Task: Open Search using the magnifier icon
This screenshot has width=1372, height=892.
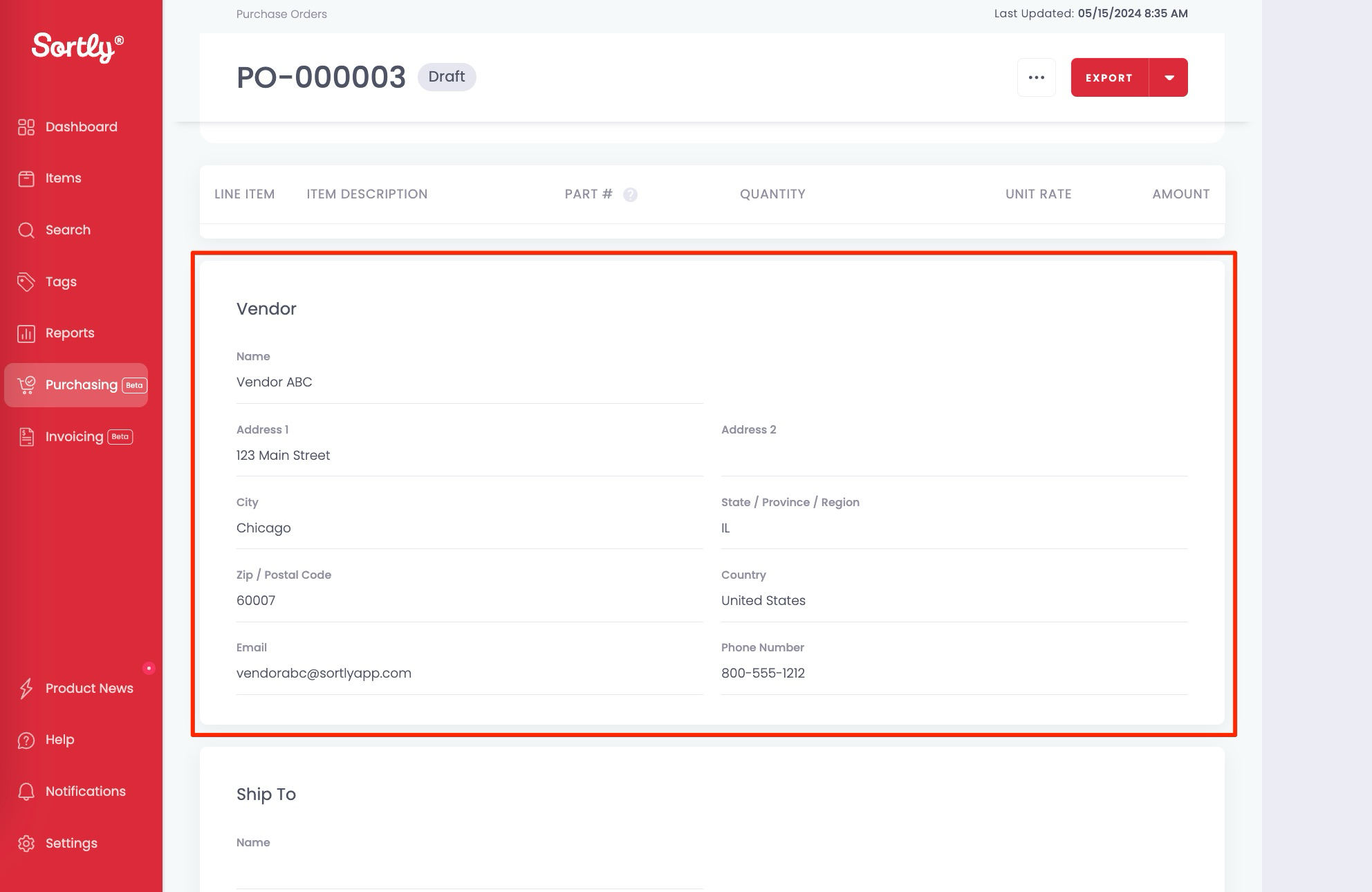Action: (x=26, y=230)
